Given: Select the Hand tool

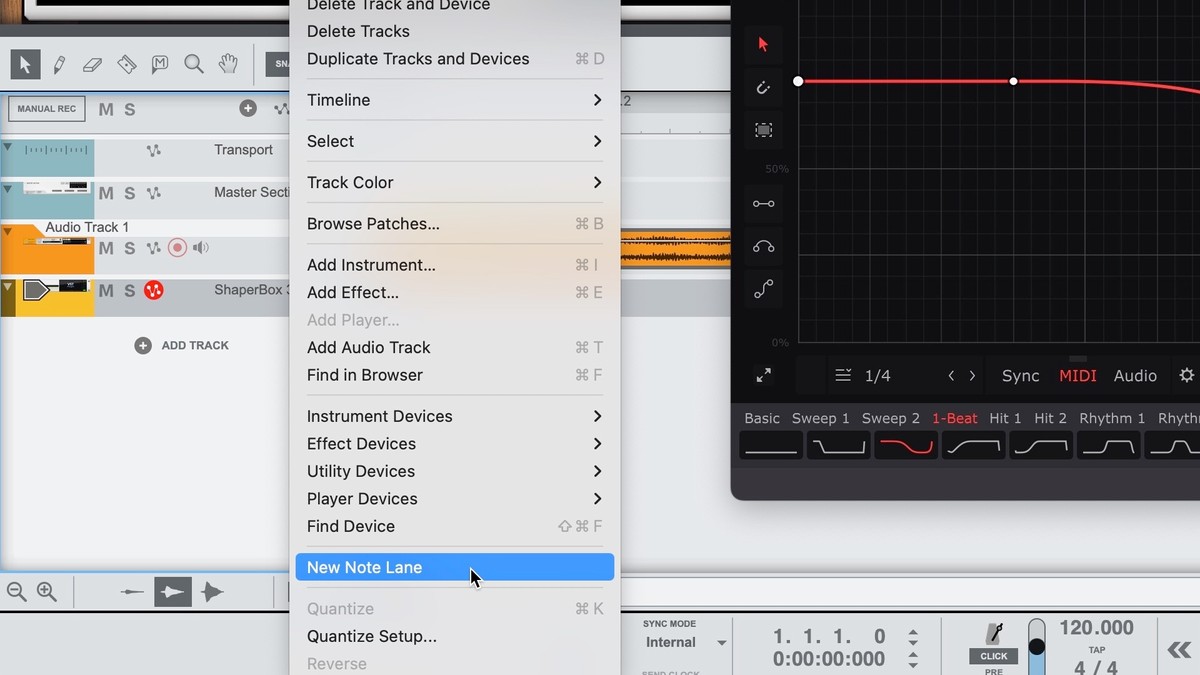Looking at the screenshot, I should 228,64.
